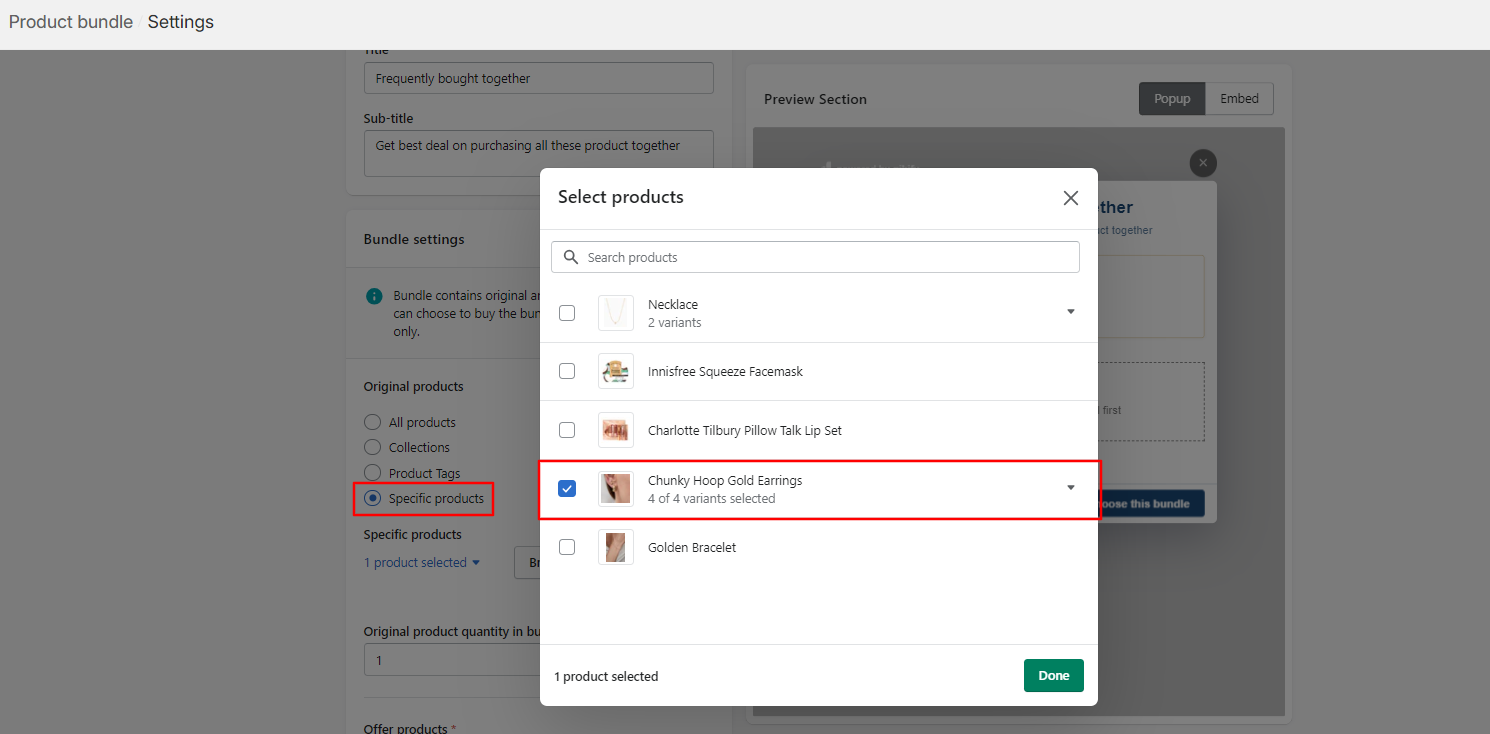Click the 4 of 4 variants selected text
The height and width of the screenshot is (734, 1490).
pyautogui.click(x=711, y=498)
